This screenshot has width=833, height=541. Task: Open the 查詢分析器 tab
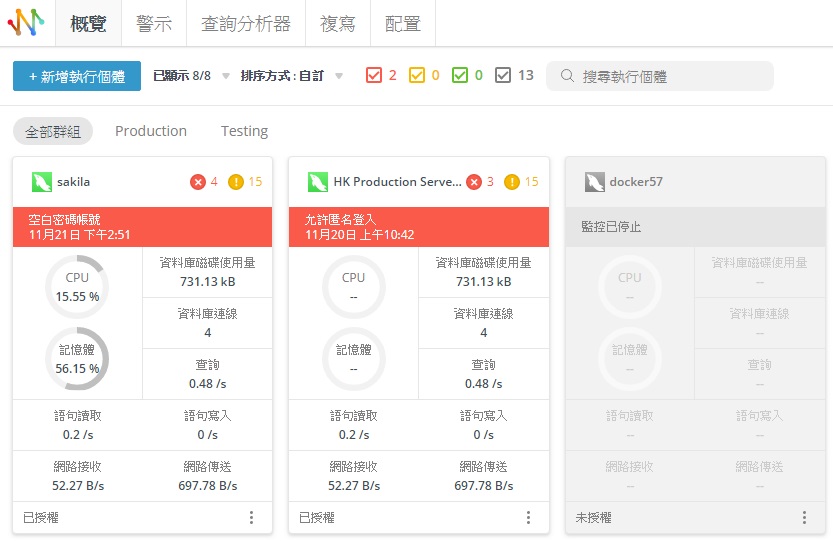[x=245, y=24]
